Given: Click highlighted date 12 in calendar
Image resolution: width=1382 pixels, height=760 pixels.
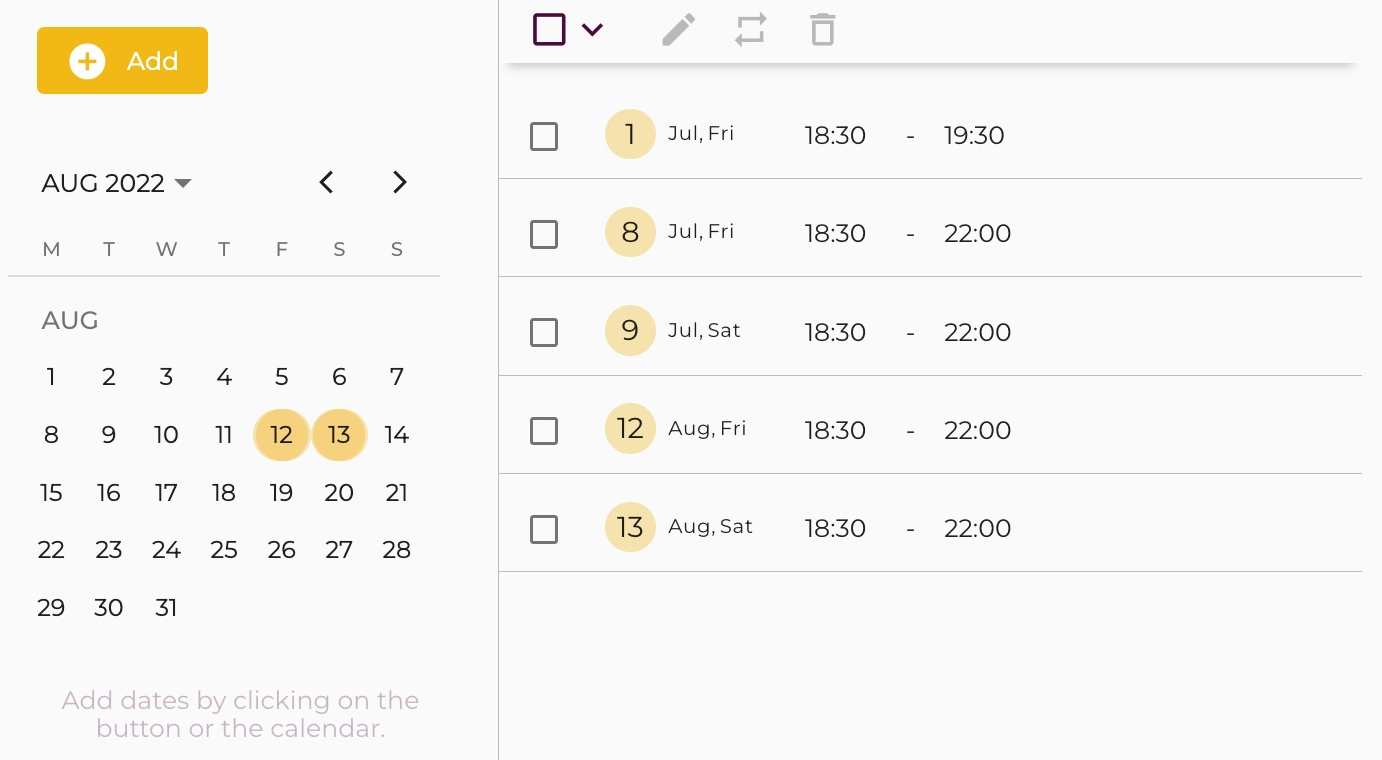Looking at the screenshot, I should click(x=282, y=435).
